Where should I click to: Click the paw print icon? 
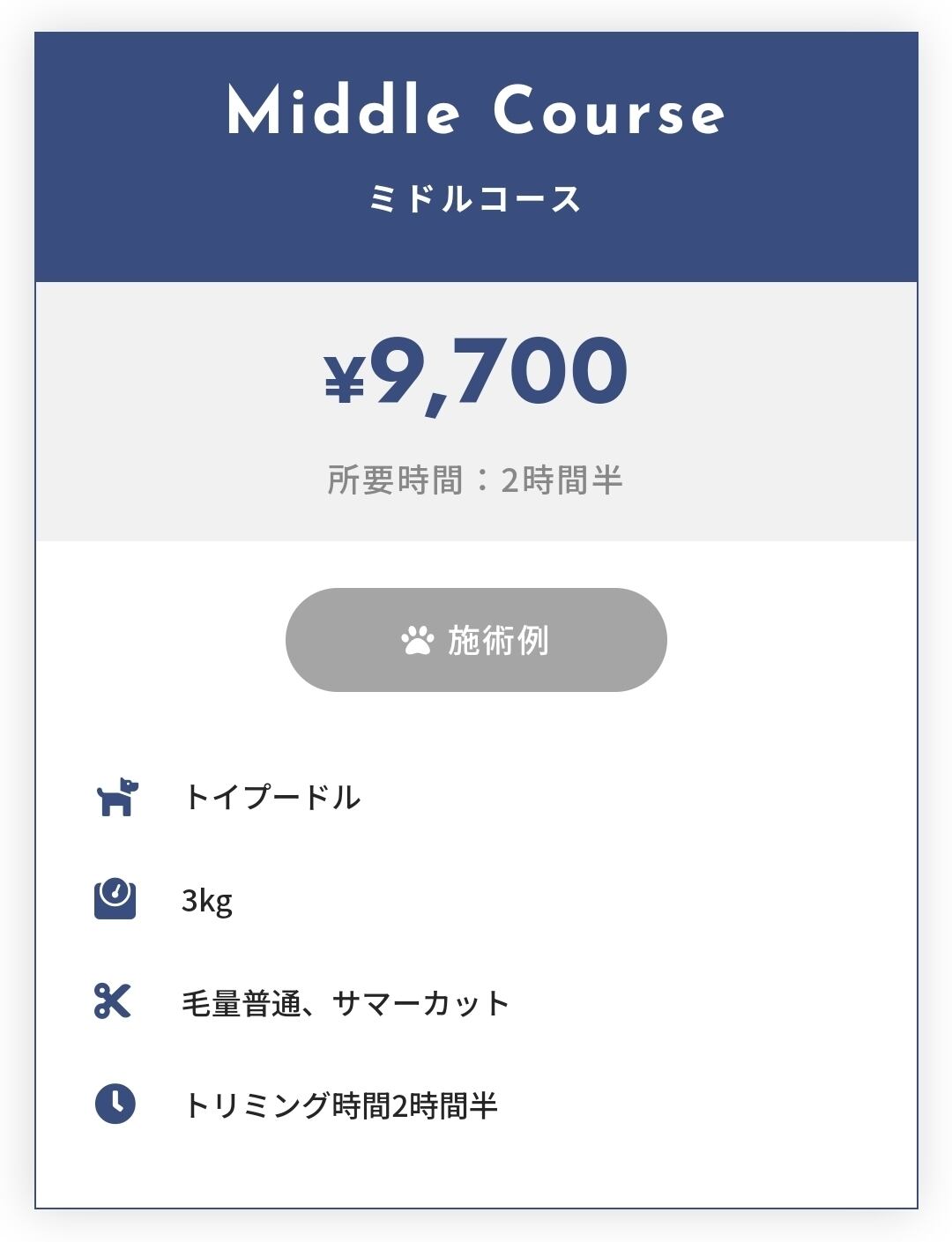[418, 641]
